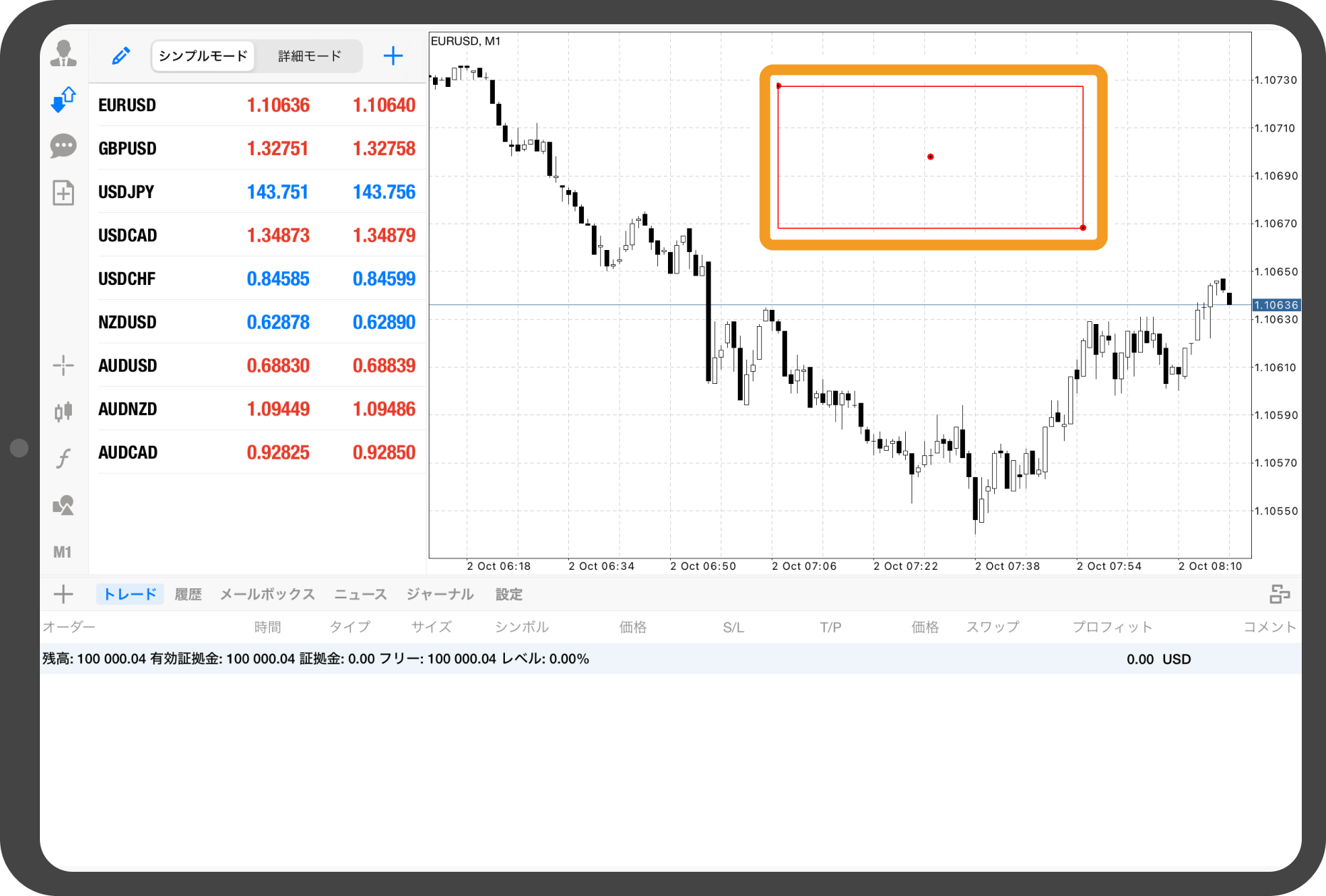Add new order with bottom-panel plus icon
Image resolution: width=1326 pixels, height=896 pixels.
[x=63, y=594]
